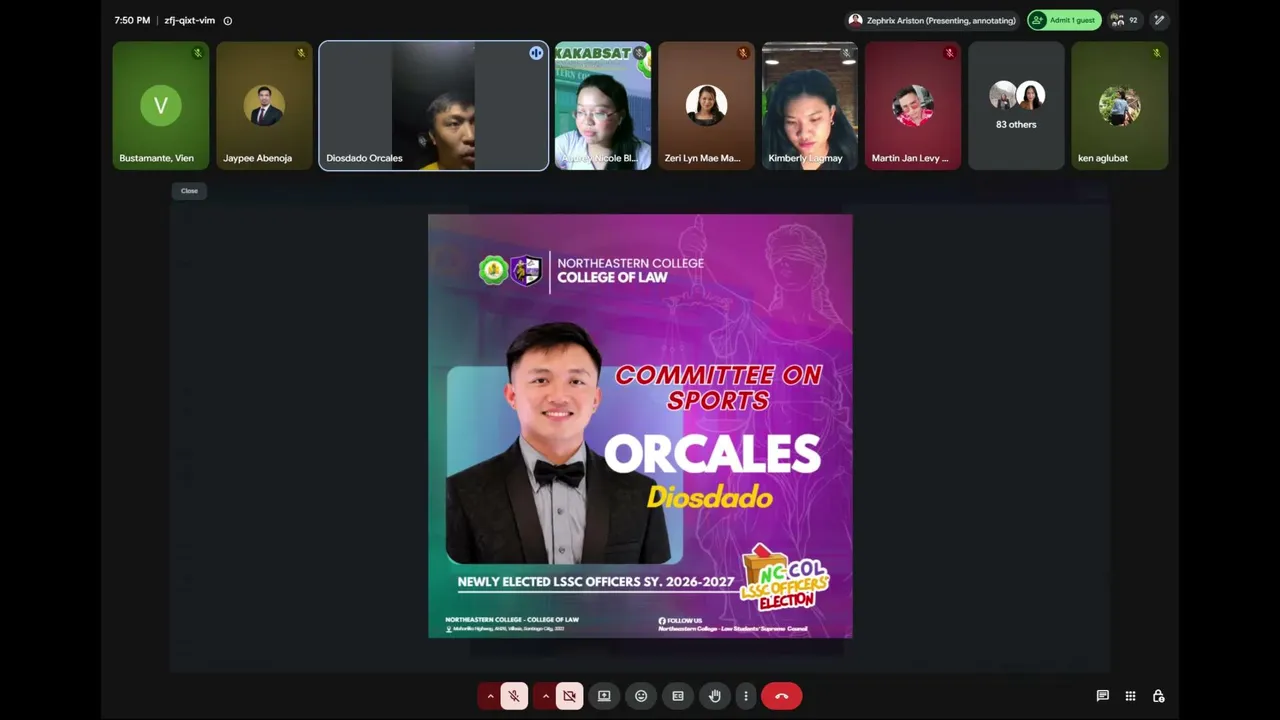This screenshot has height=720, width=1280.
Task: Open the activities grid icon
Action: click(x=1130, y=696)
